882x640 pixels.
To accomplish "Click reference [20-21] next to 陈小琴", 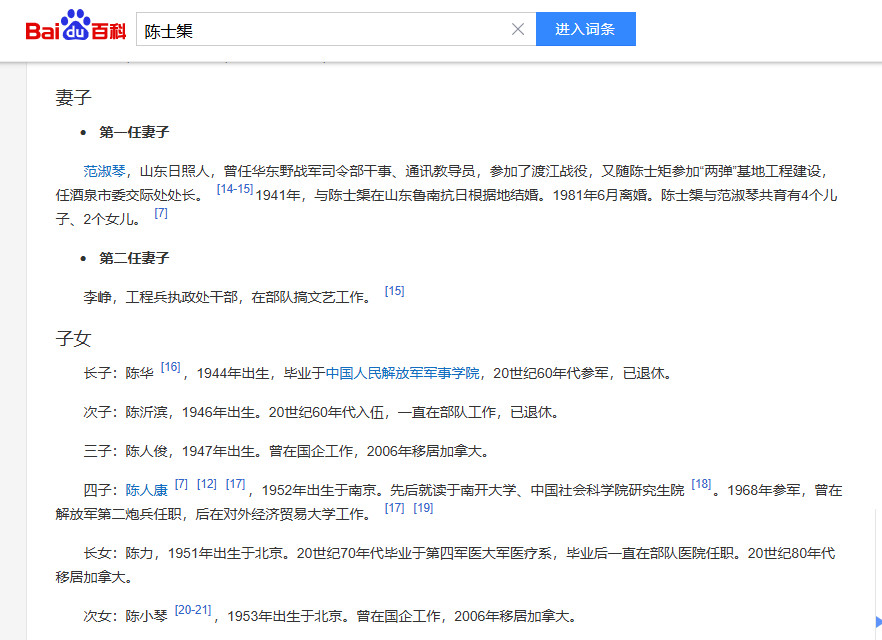I will click(192, 608).
